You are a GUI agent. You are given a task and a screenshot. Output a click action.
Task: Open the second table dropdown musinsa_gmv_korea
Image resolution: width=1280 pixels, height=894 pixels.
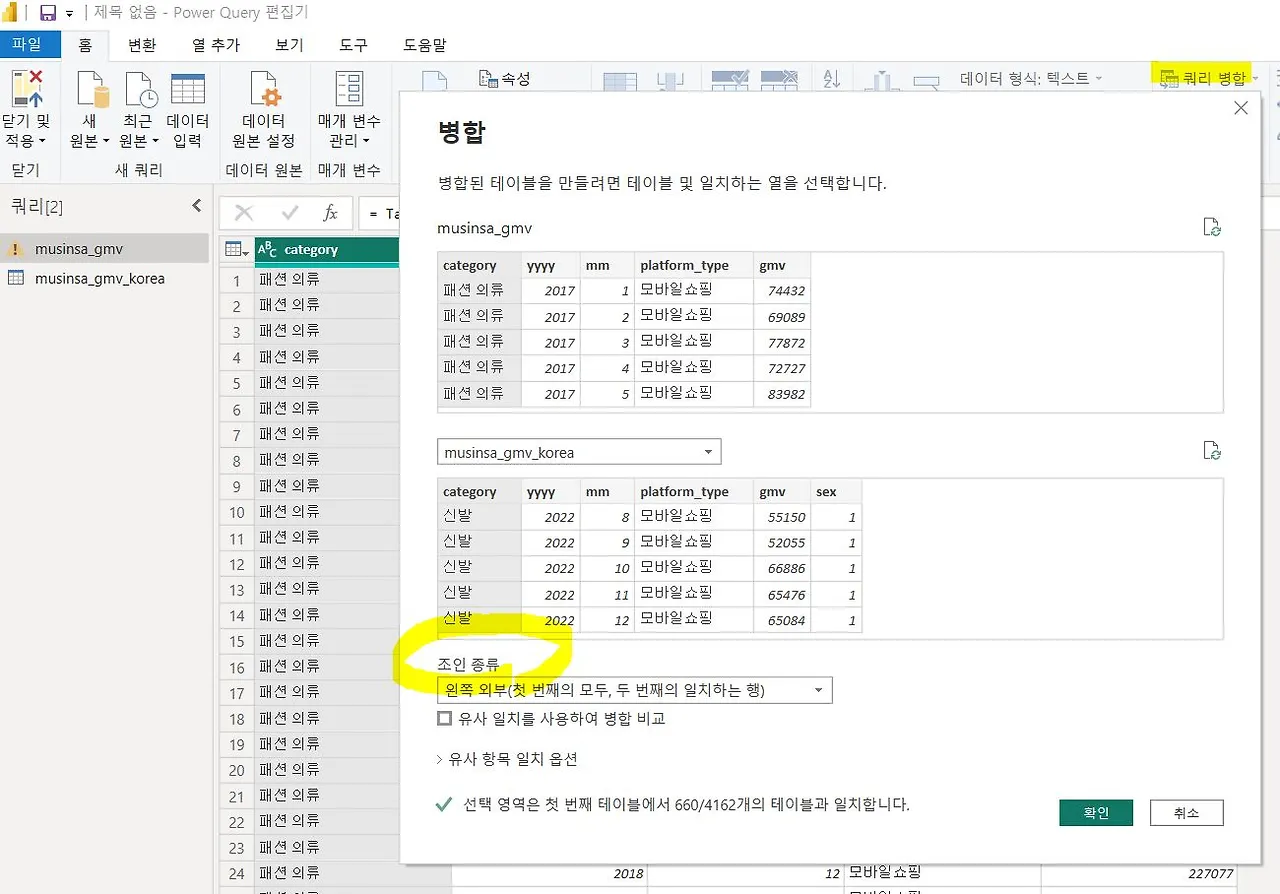click(579, 452)
